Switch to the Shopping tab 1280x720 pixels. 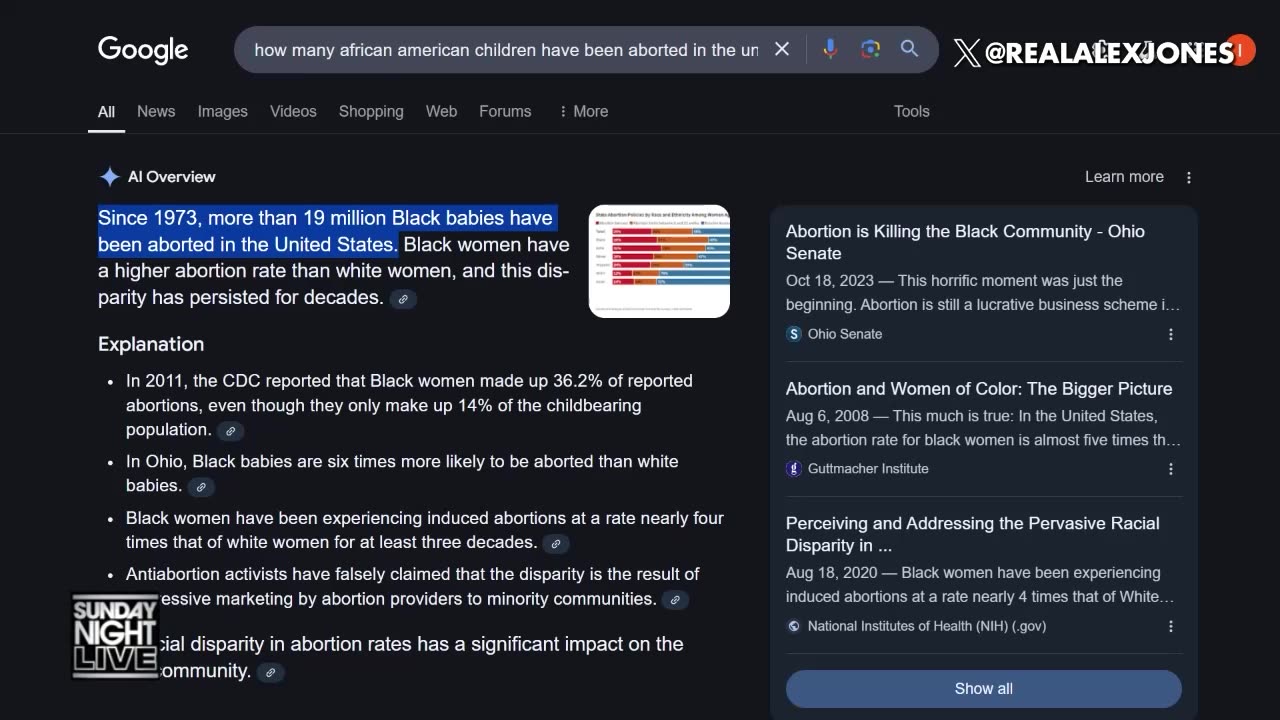[371, 111]
